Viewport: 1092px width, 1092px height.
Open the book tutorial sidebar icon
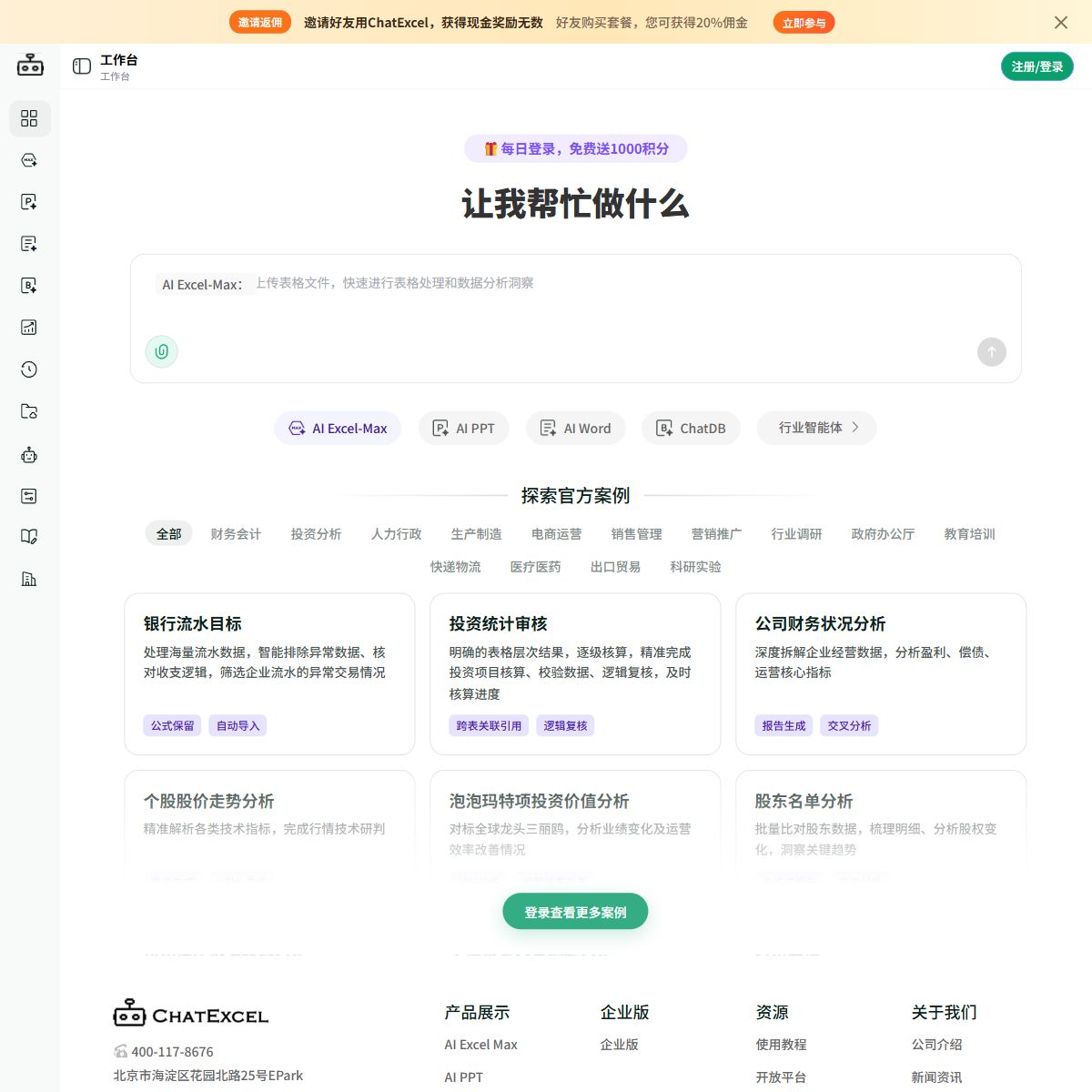(x=29, y=537)
